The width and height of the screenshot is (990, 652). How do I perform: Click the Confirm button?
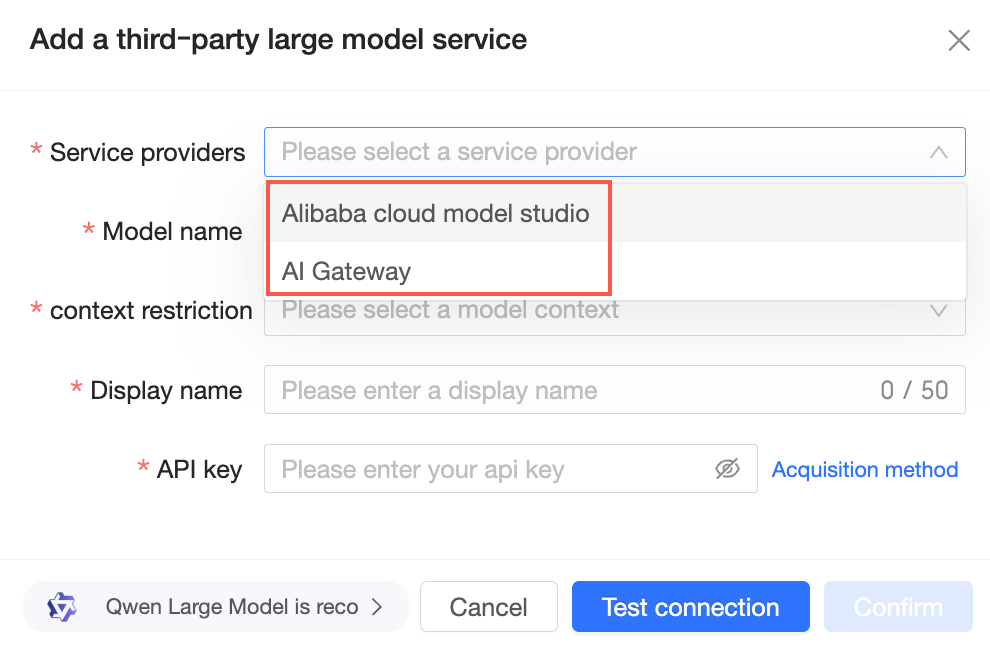898,607
